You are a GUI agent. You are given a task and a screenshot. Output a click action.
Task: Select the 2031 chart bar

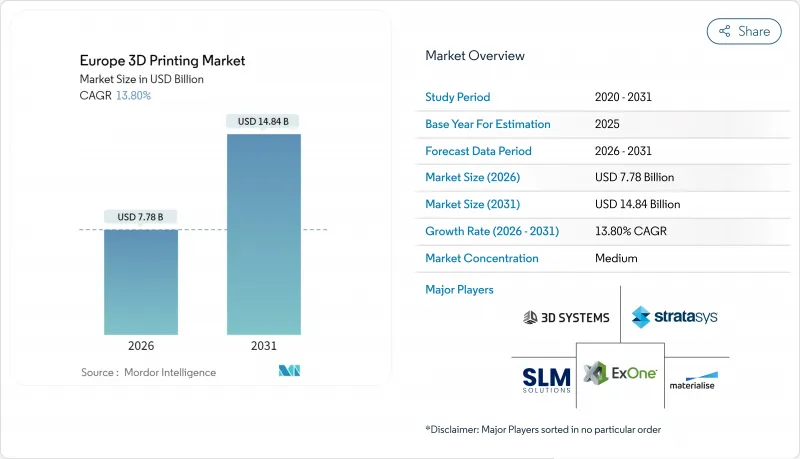pyautogui.click(x=264, y=233)
